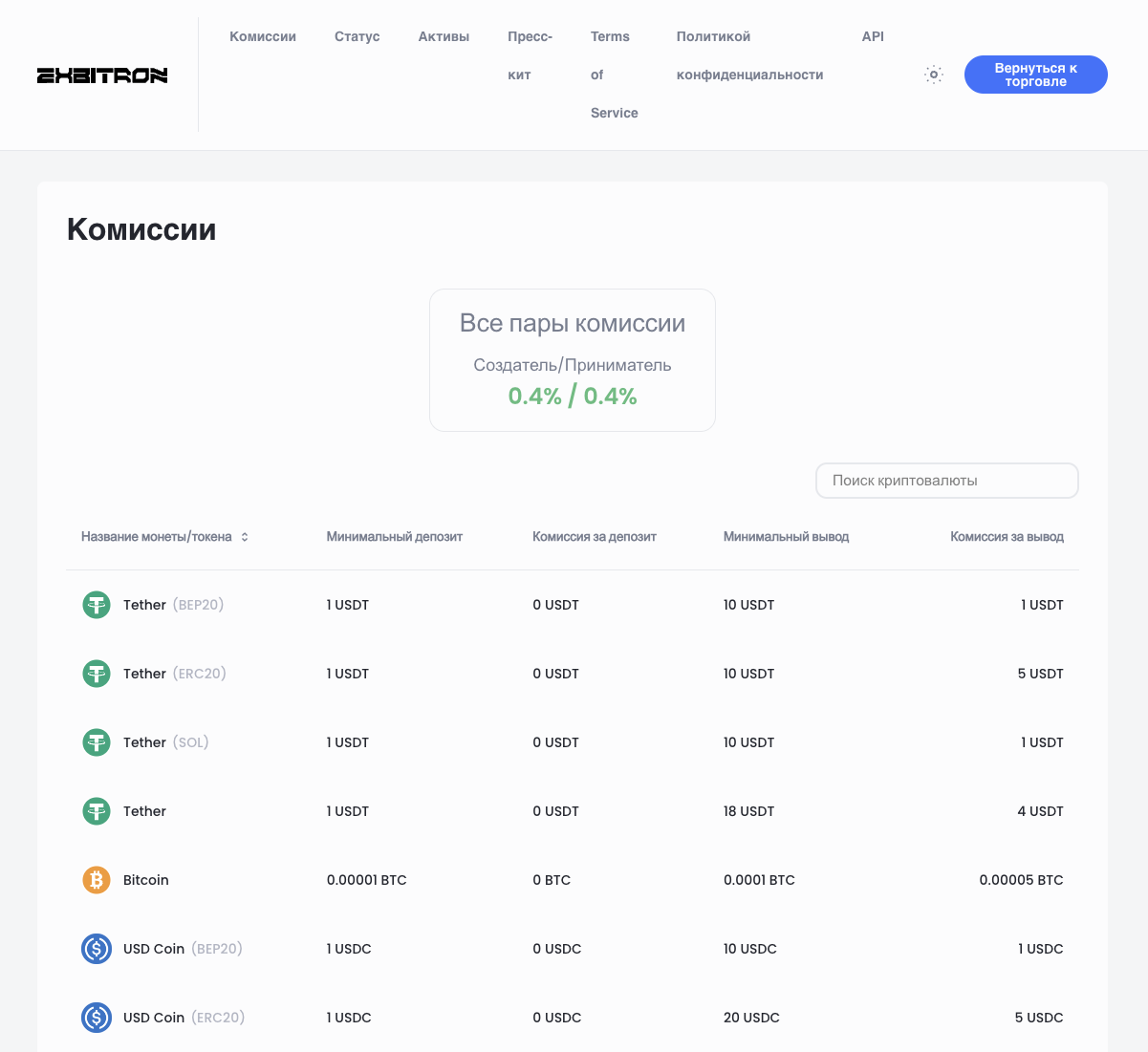Click the USD Coin BEP20 icon
The image size is (1148, 1052).
click(x=97, y=949)
